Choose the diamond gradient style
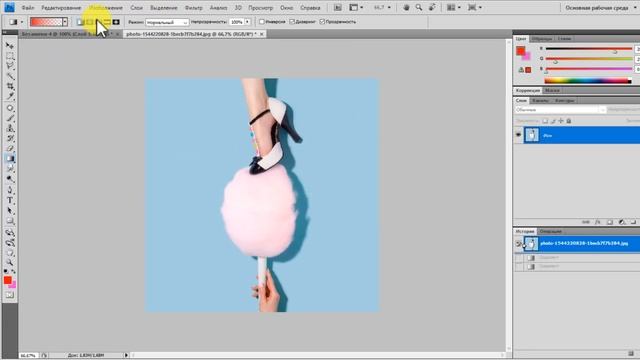This screenshot has height=360, width=640. (116, 22)
